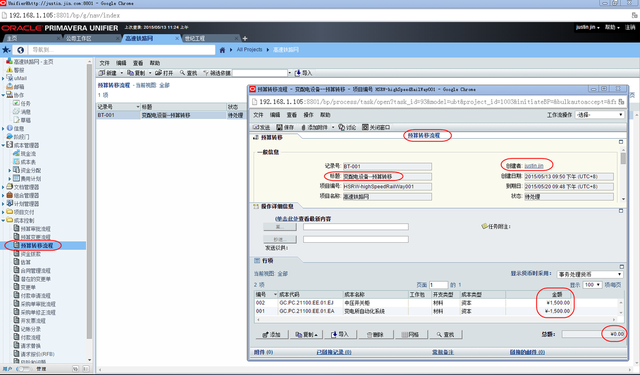
Task: Open the 显示 100 rows dropdown
Action: [592, 285]
